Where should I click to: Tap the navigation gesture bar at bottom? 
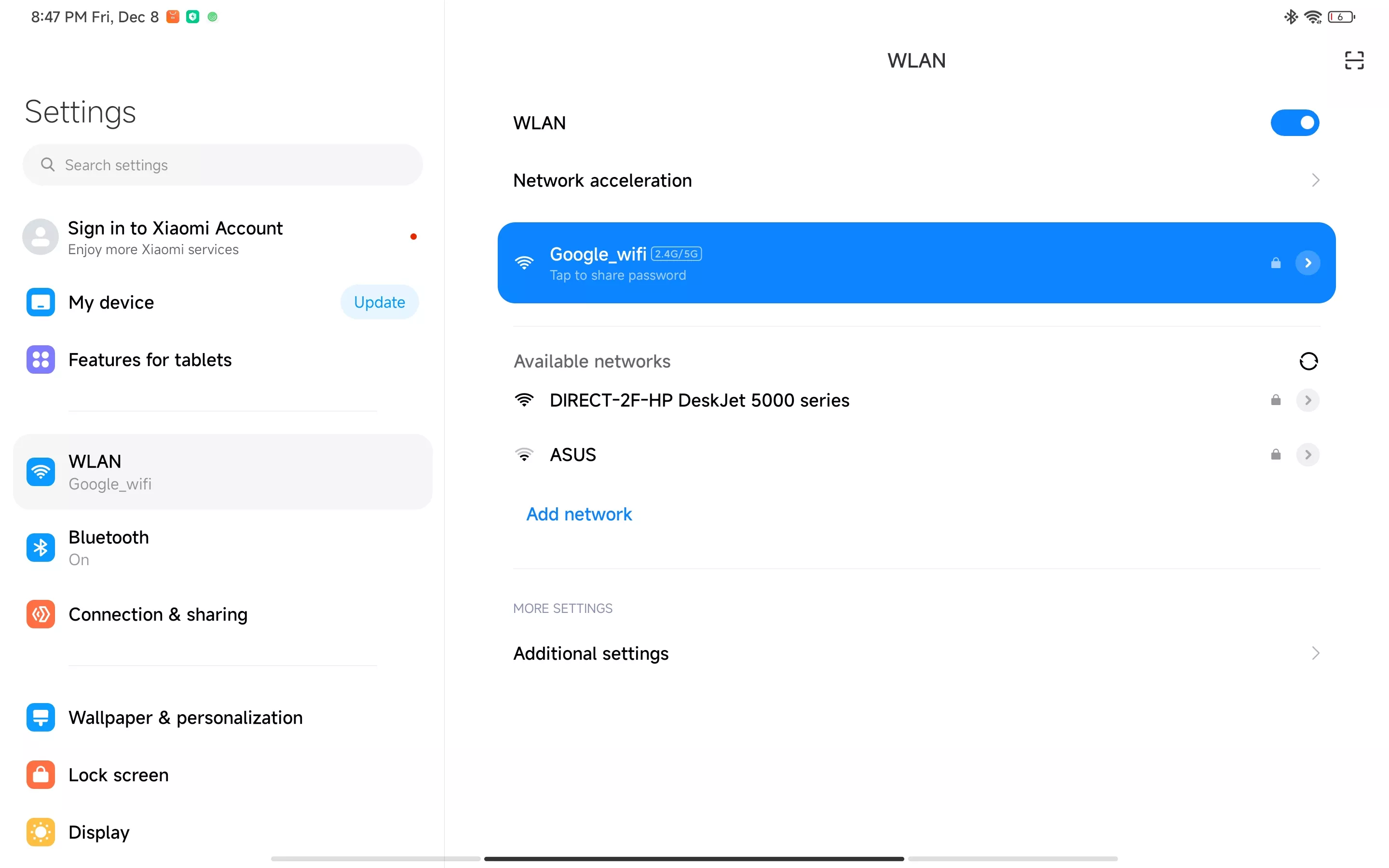(694, 859)
